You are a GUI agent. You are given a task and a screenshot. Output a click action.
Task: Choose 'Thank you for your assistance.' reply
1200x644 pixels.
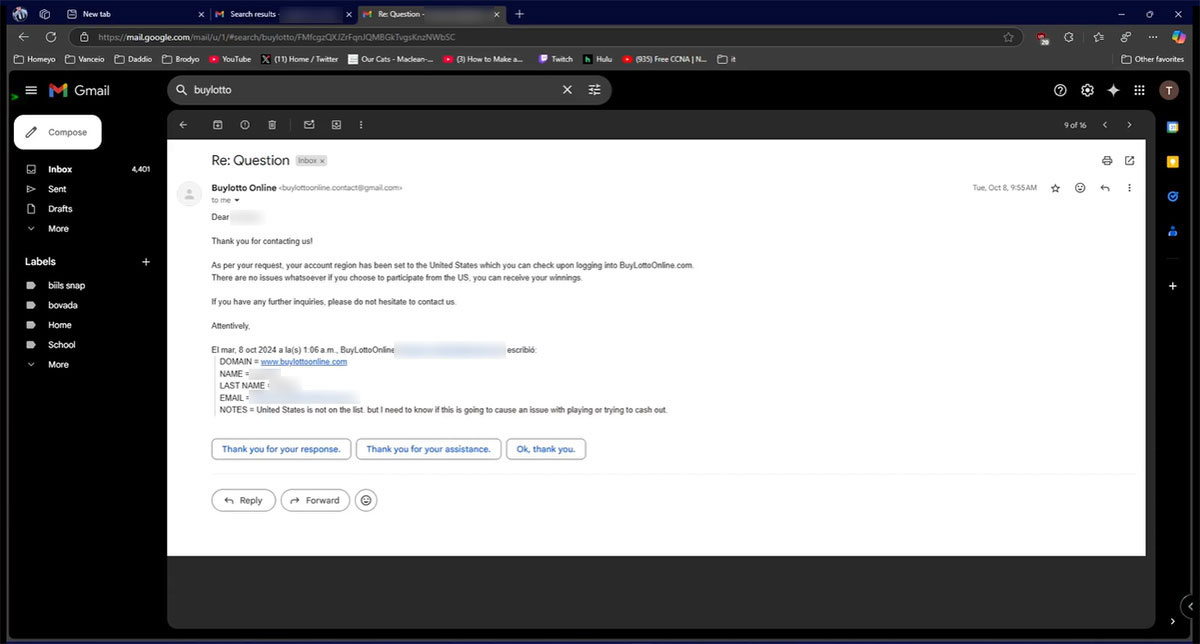click(428, 449)
